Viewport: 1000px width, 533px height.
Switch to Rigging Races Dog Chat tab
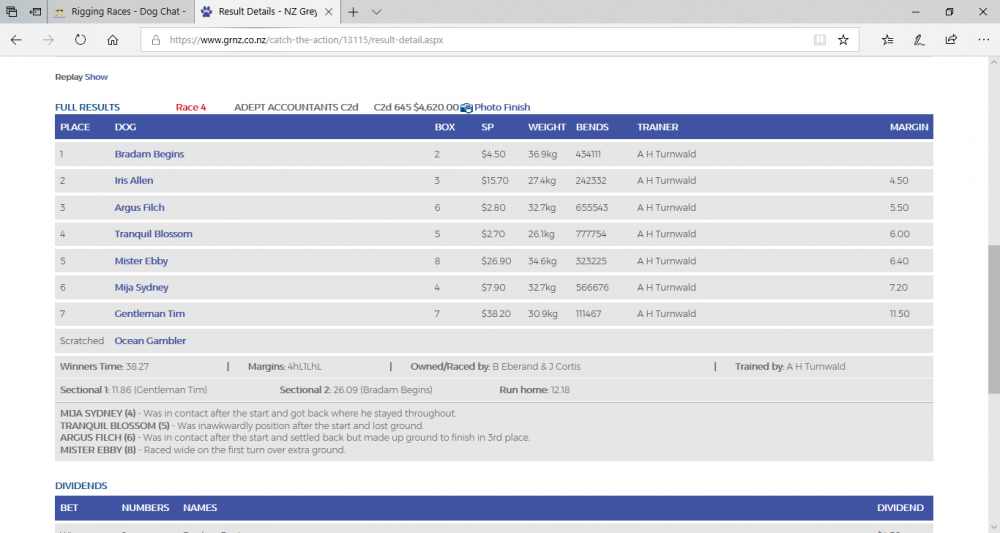(118, 12)
